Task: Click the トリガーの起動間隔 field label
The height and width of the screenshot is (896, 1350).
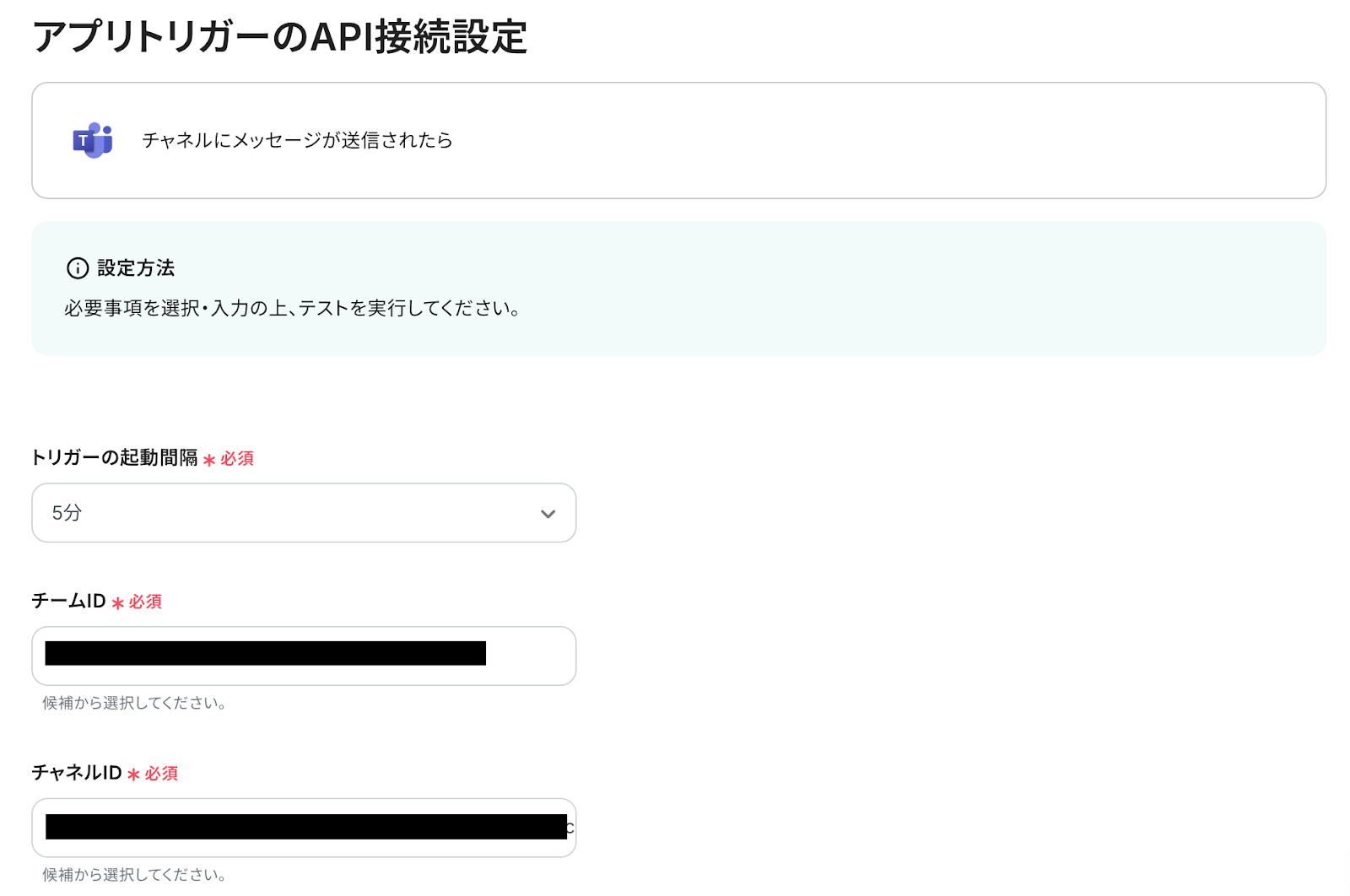Action: tap(115, 458)
